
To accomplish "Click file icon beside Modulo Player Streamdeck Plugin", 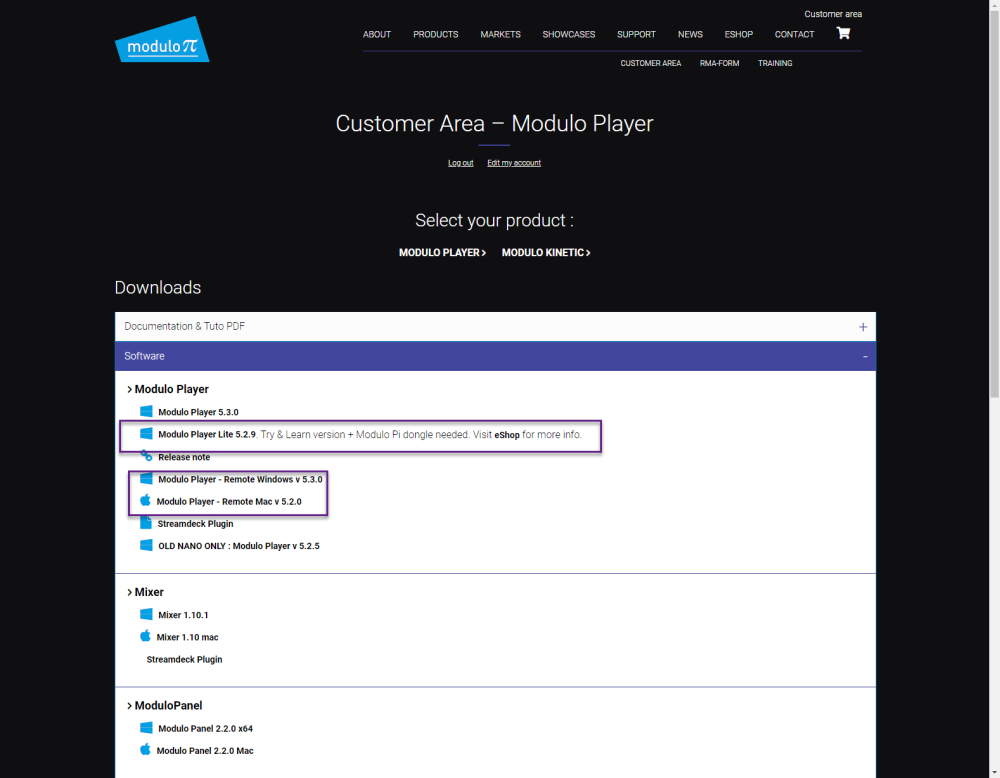I will click(x=146, y=523).
